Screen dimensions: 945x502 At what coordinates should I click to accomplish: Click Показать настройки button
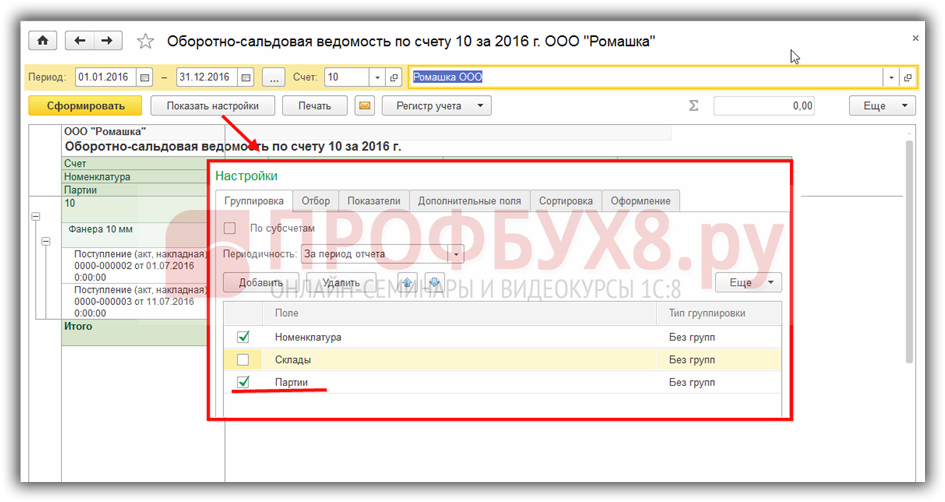point(213,106)
